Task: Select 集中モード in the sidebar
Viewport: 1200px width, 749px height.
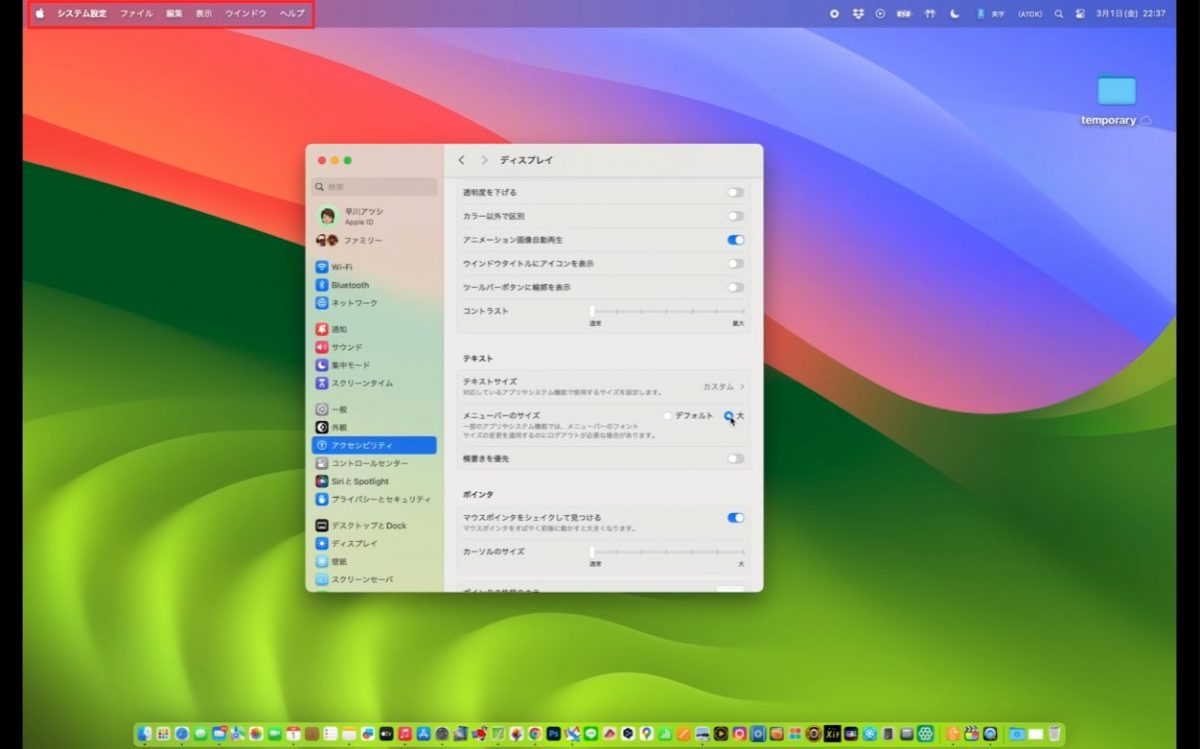Action: [x=374, y=365]
